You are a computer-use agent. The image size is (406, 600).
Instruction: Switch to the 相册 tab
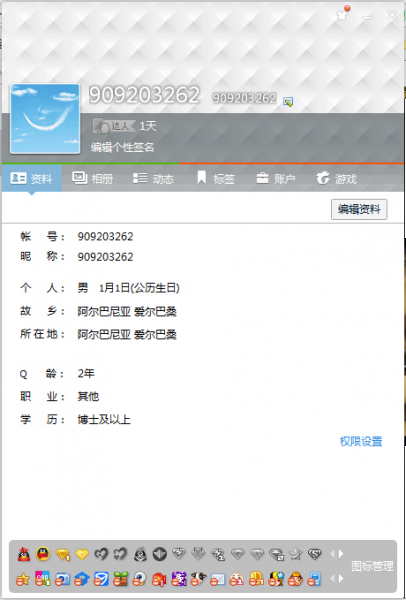point(92,178)
